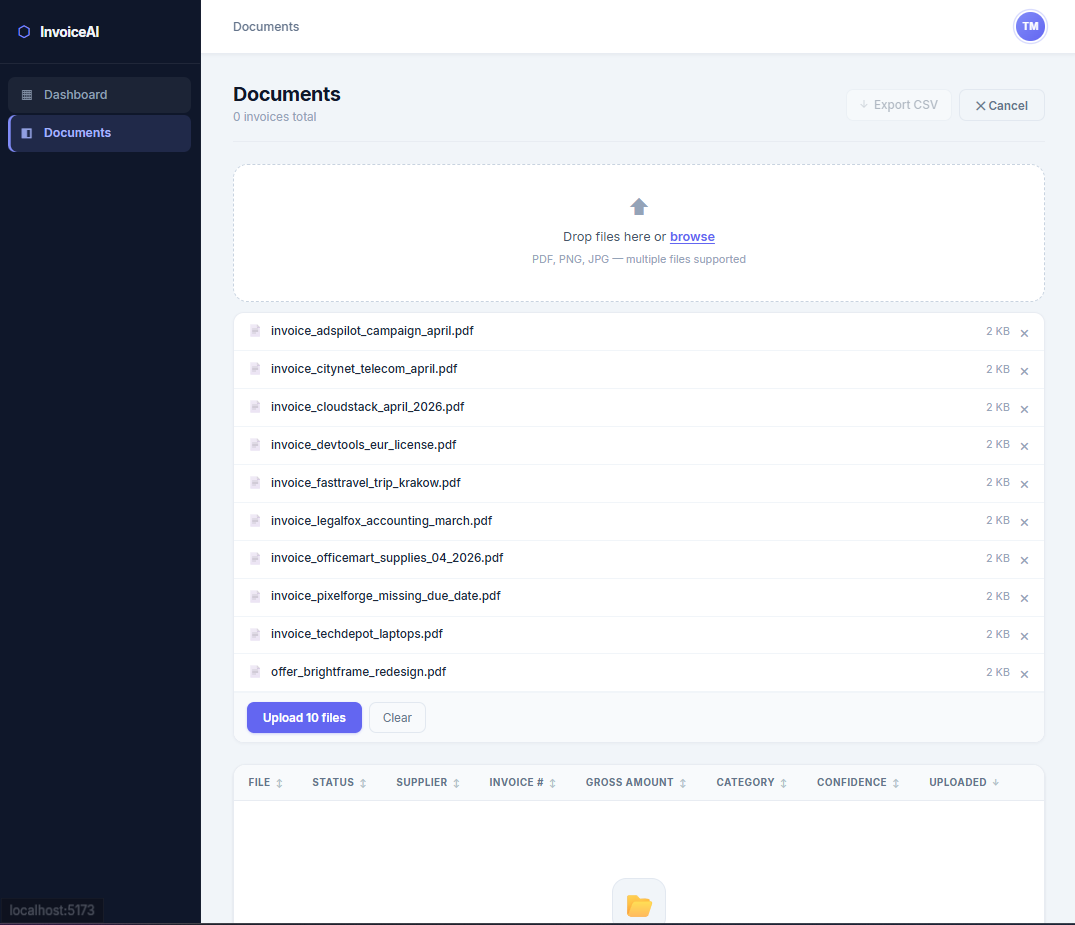1075x925 pixels.
Task: Remove invoice_adspilot_campaign_april.pdf from the upload list
Action: [x=1024, y=333]
